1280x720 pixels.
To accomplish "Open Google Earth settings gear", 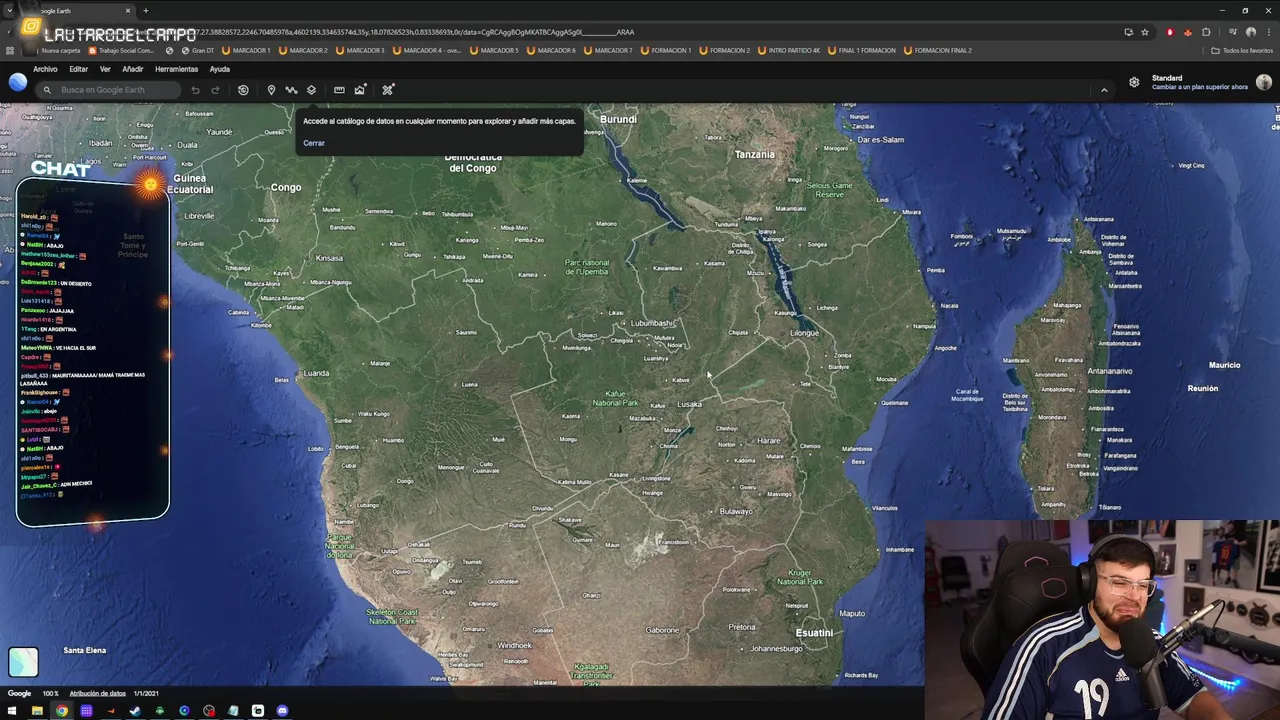I will 1134,82.
